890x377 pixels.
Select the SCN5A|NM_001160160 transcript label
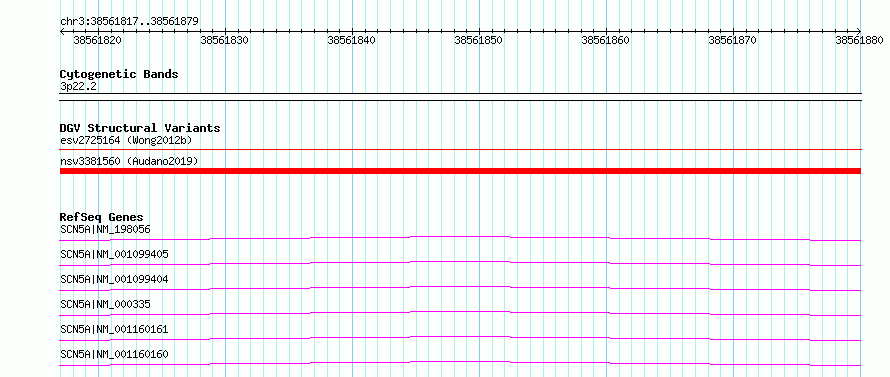(x=114, y=354)
